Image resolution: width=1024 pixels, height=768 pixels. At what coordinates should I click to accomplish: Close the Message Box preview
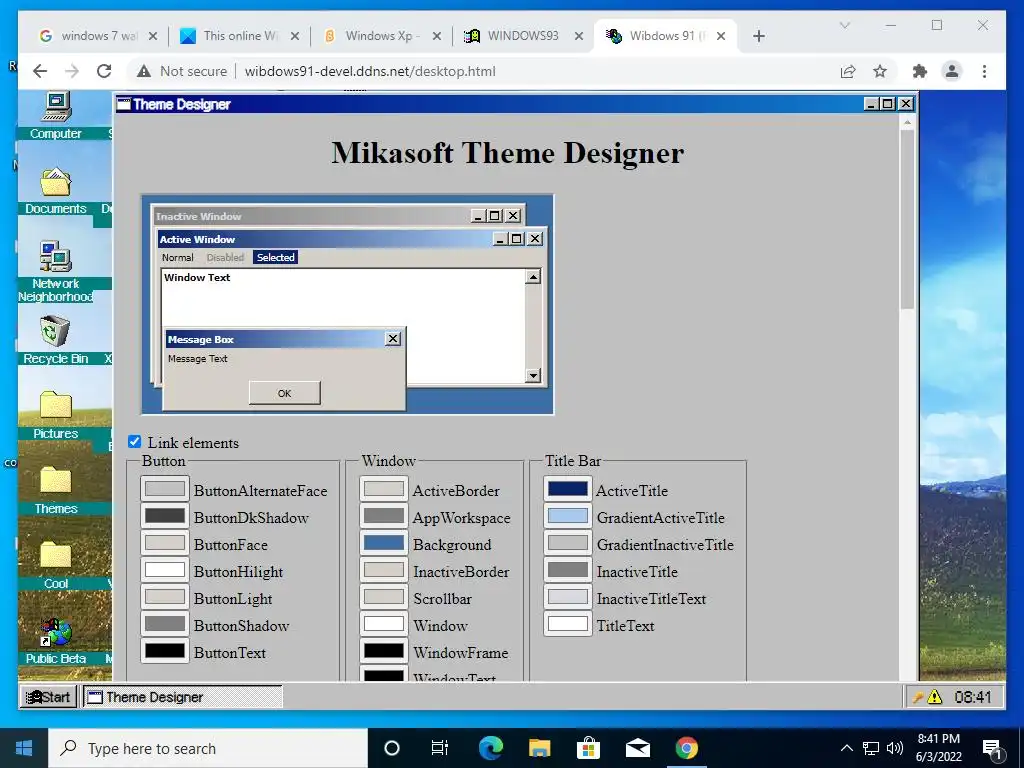coord(392,338)
